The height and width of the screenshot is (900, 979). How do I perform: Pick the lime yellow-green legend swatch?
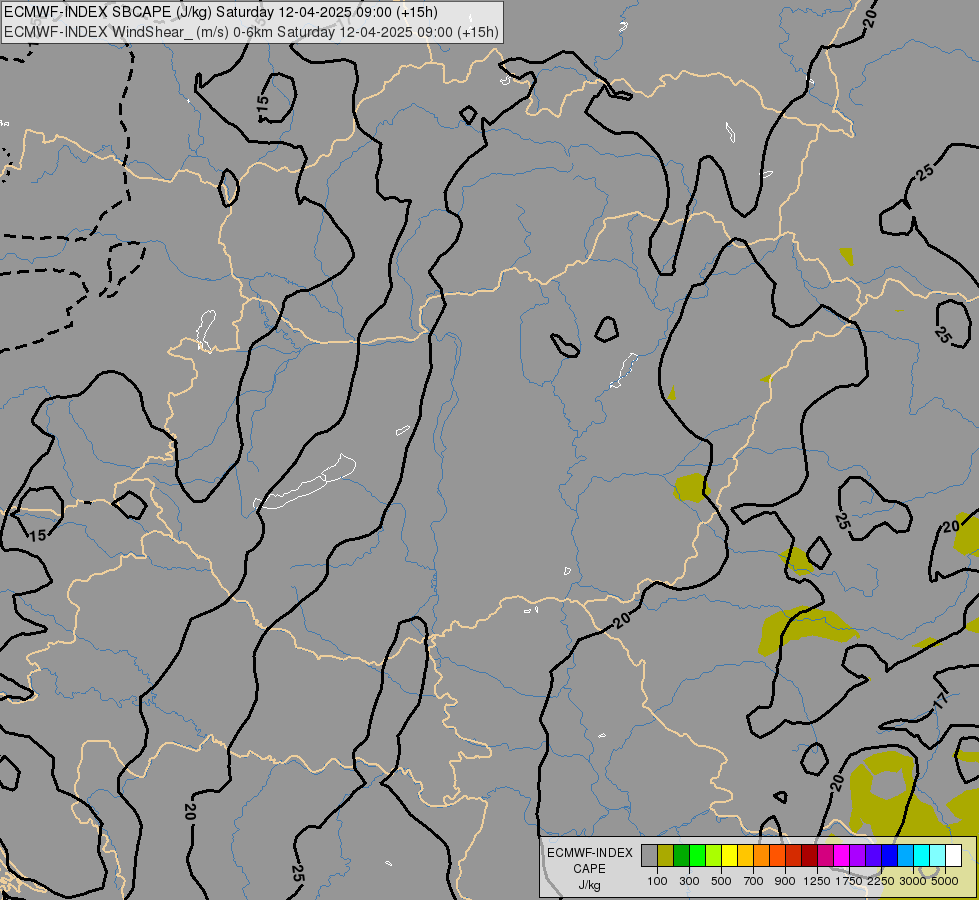(714, 856)
